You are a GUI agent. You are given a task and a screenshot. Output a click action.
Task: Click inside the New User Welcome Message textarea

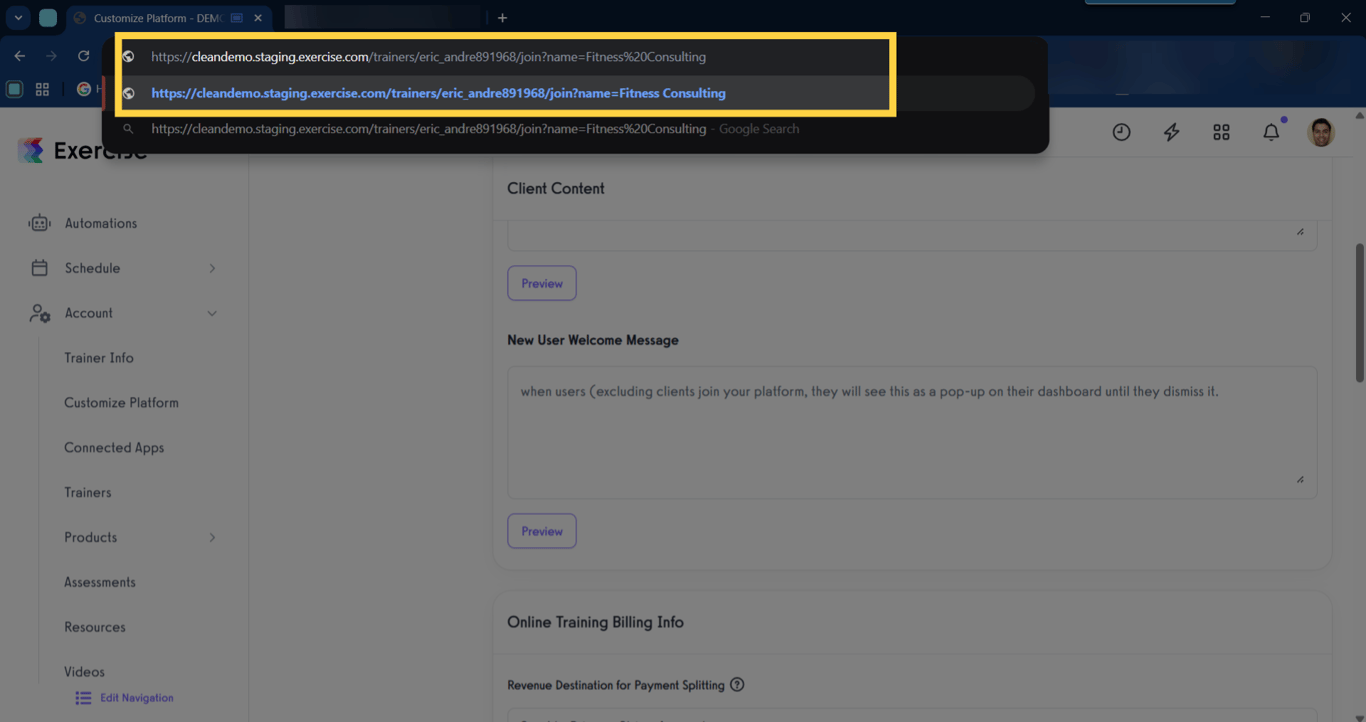tap(912, 432)
